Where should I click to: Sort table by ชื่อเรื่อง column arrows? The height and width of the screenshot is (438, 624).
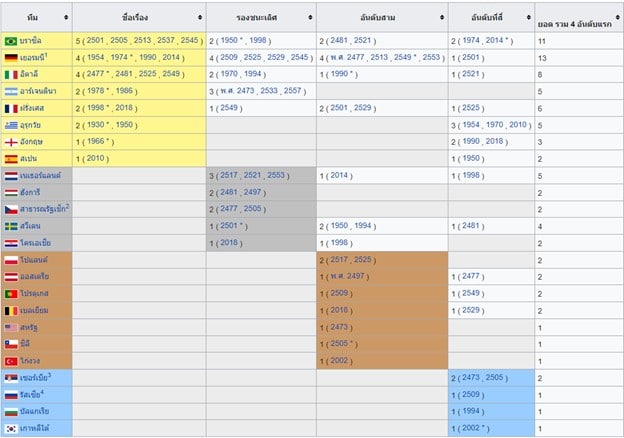pyautogui.click(x=200, y=17)
